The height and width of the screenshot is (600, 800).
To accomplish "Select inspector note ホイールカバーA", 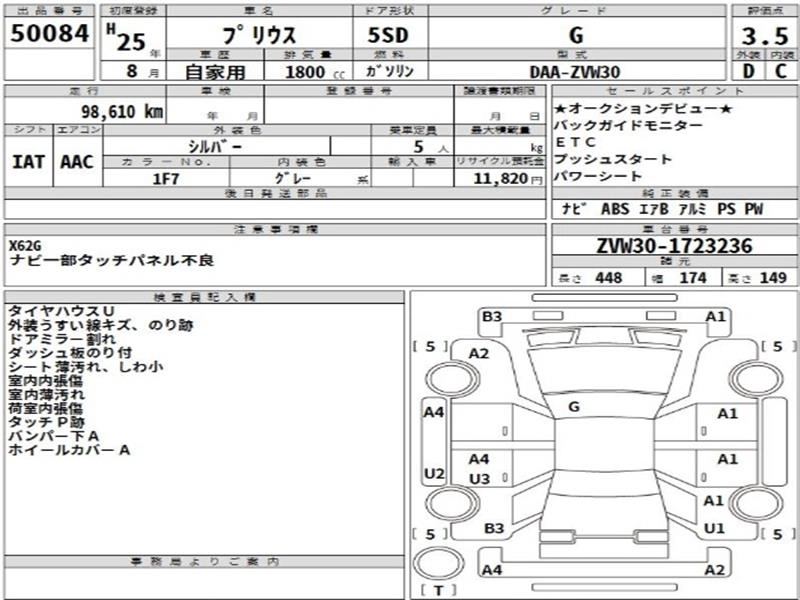I will pos(69,450).
